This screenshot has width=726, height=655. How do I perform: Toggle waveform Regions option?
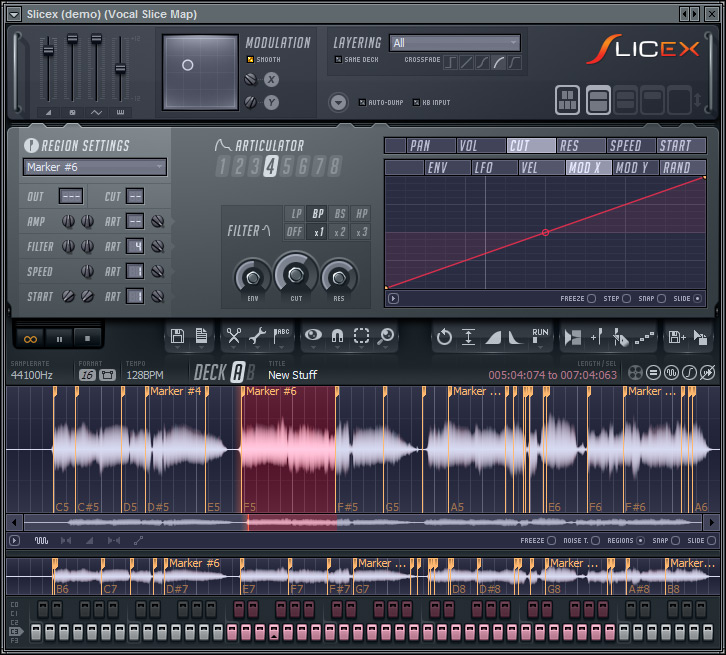[640, 540]
